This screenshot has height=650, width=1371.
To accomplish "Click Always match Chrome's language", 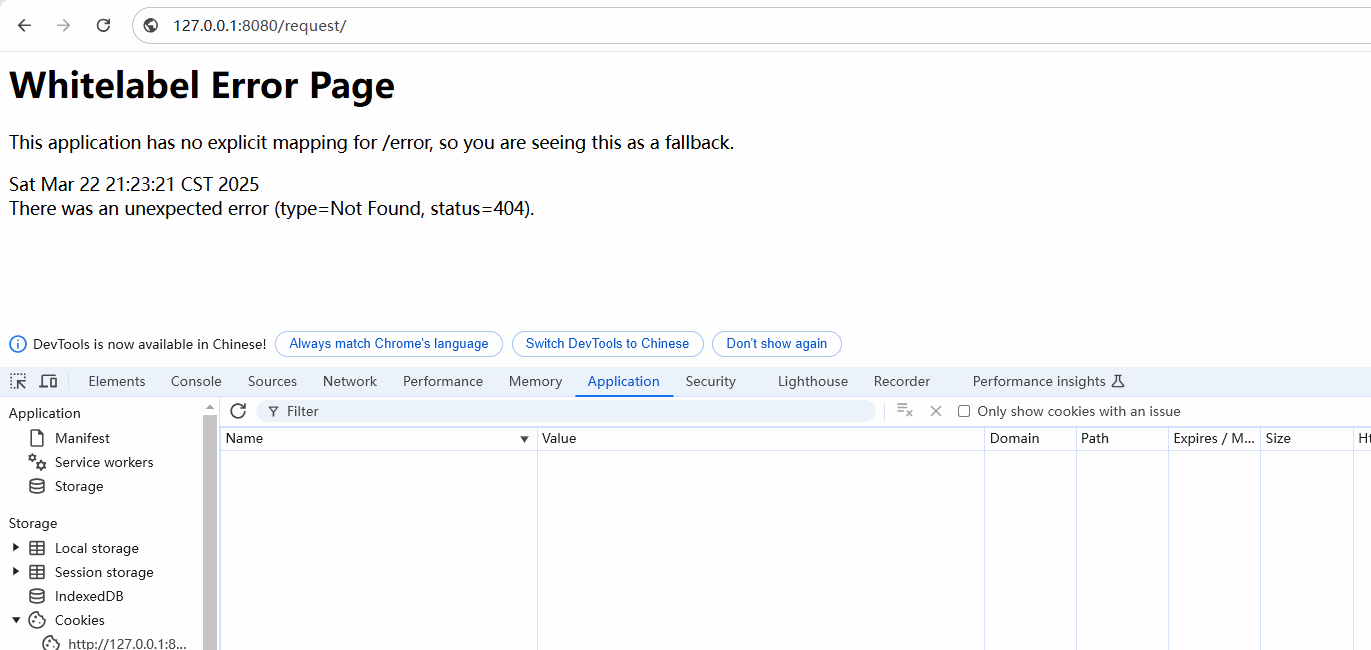I will (x=389, y=344).
